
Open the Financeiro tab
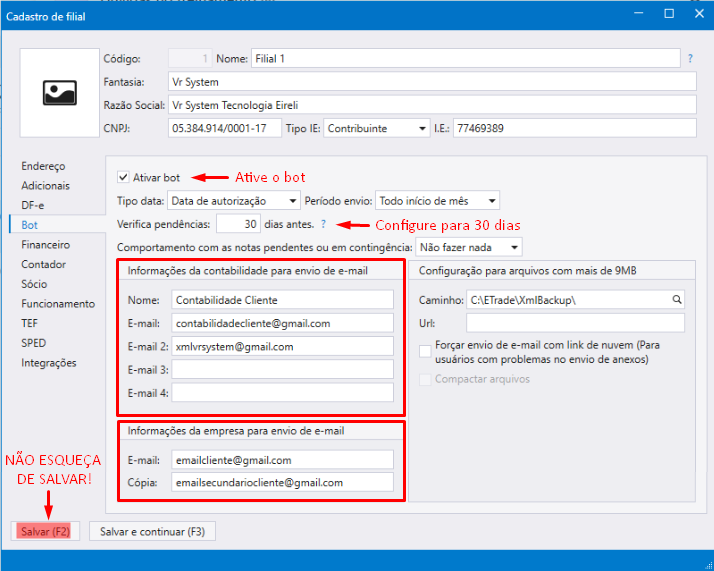[x=46, y=245]
